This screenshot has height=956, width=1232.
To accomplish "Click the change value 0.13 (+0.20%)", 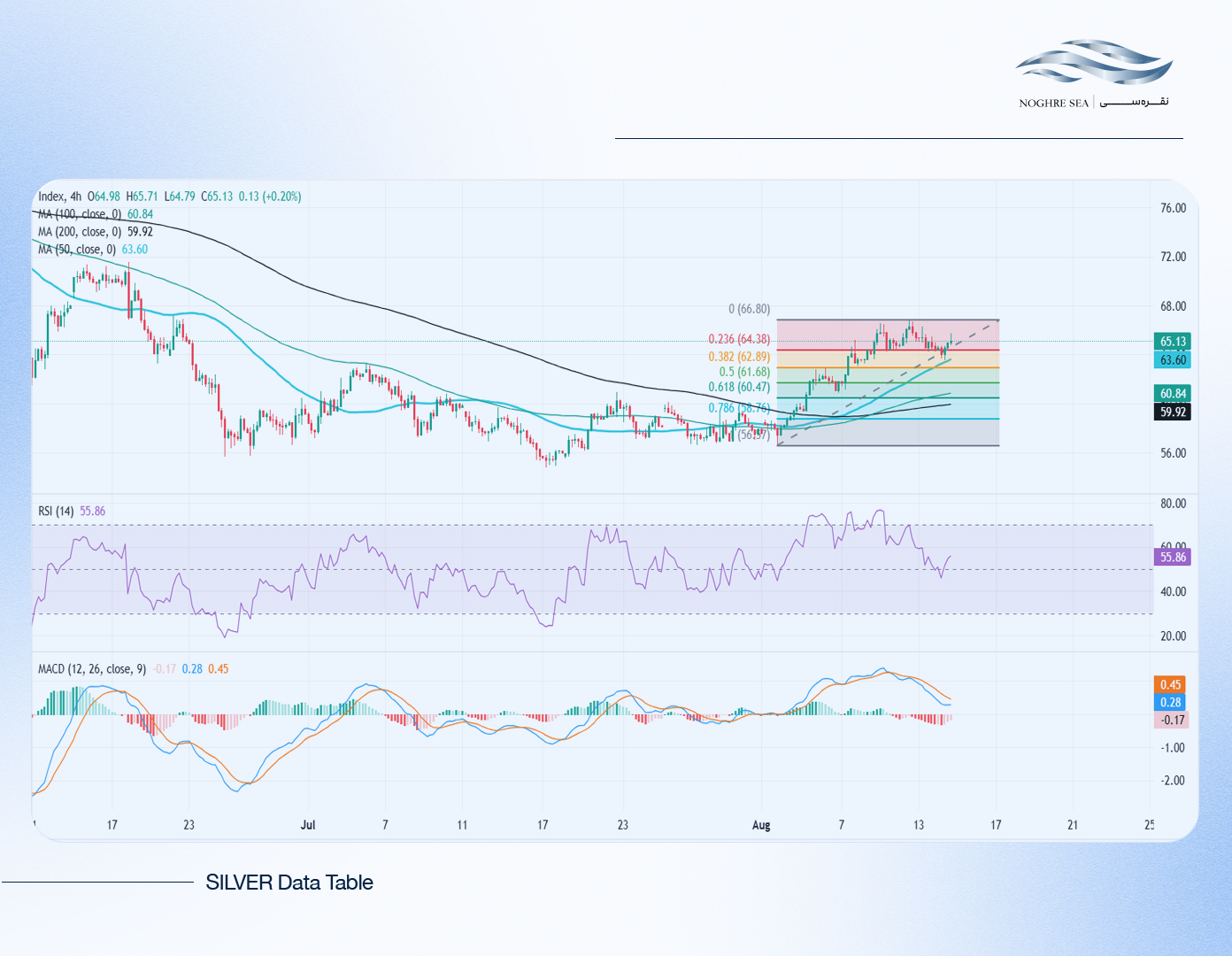I will click(270, 197).
